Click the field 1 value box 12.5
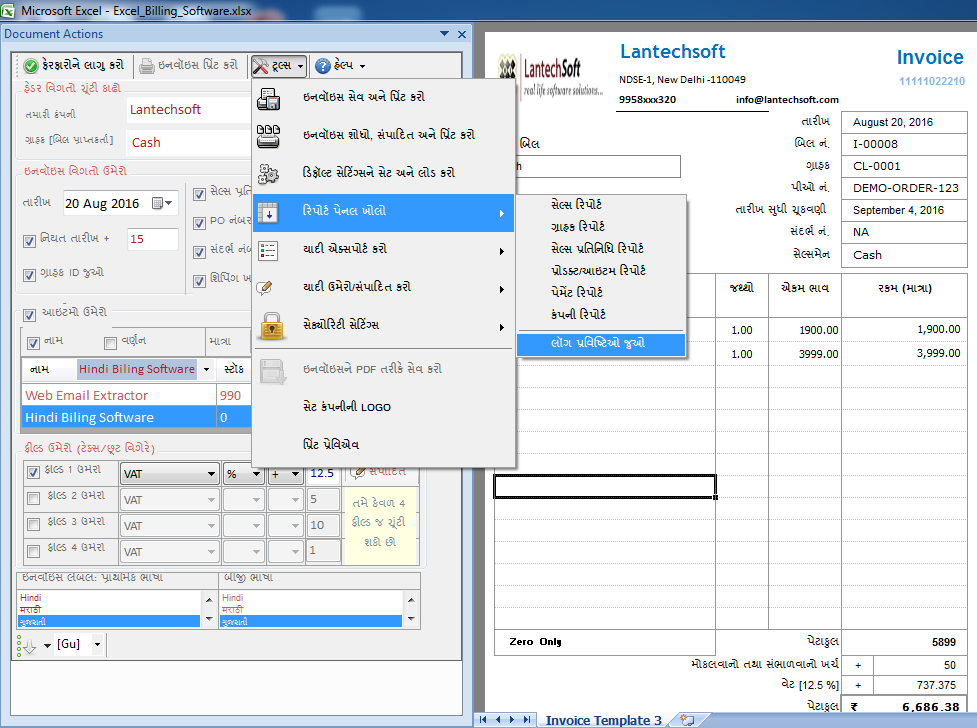This screenshot has height=728, width=977. click(x=323, y=474)
